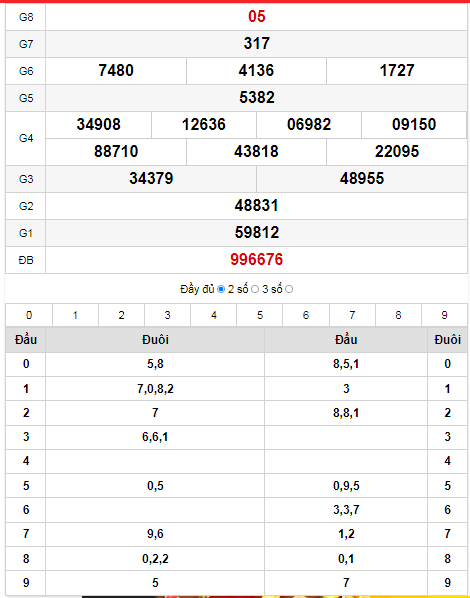Select the 2 số radio option
The height and width of the screenshot is (598, 470).
pyautogui.click(x=255, y=289)
